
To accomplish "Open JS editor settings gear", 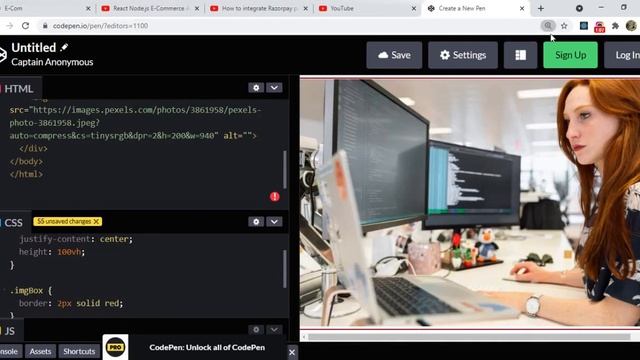I will (x=256, y=330).
